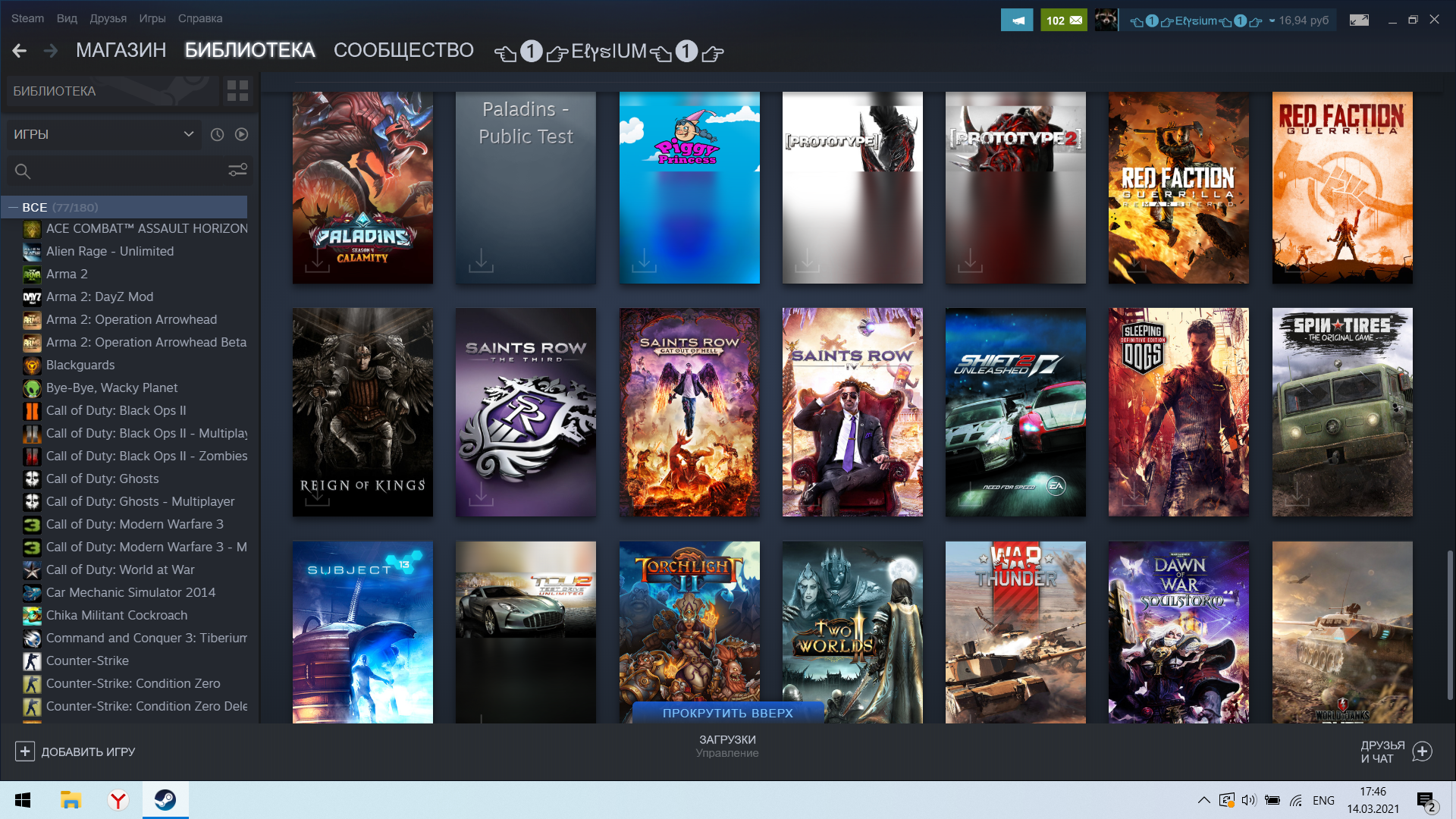The image size is (1456, 819).
Task: Select Bye-Bye, Wacky Planet
Action: click(x=111, y=388)
